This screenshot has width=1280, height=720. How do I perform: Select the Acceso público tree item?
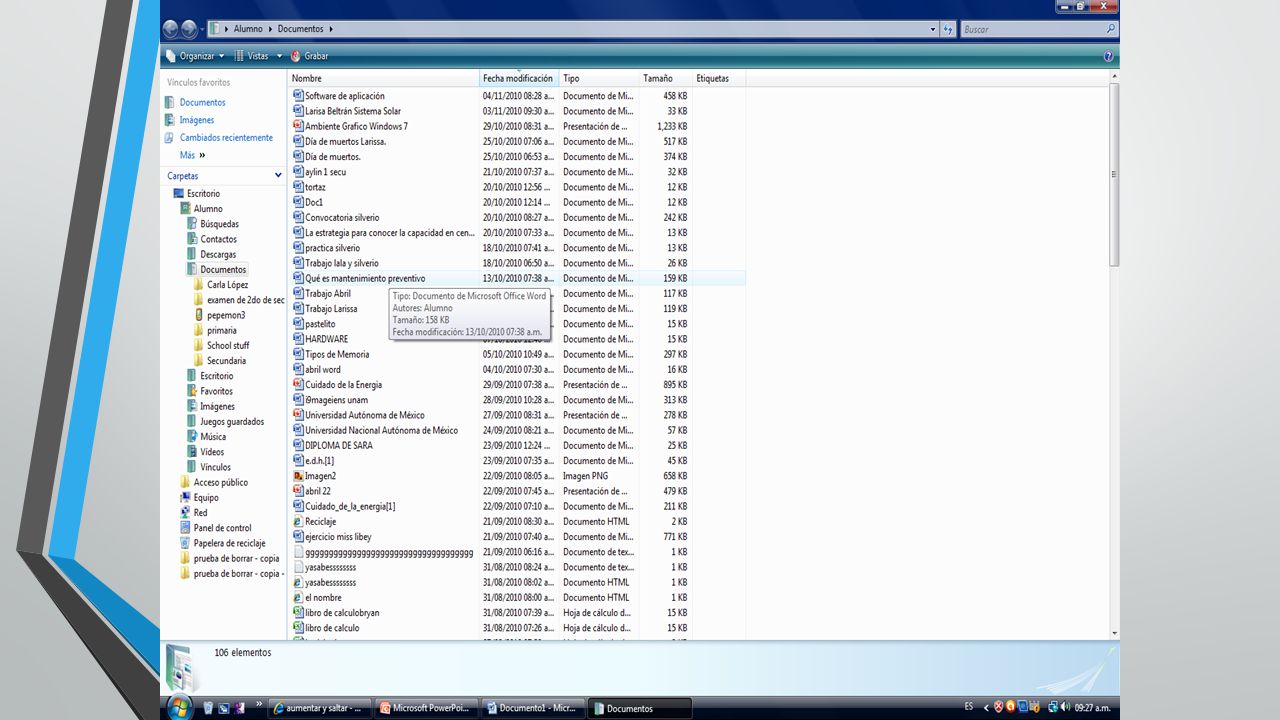click(x=220, y=482)
